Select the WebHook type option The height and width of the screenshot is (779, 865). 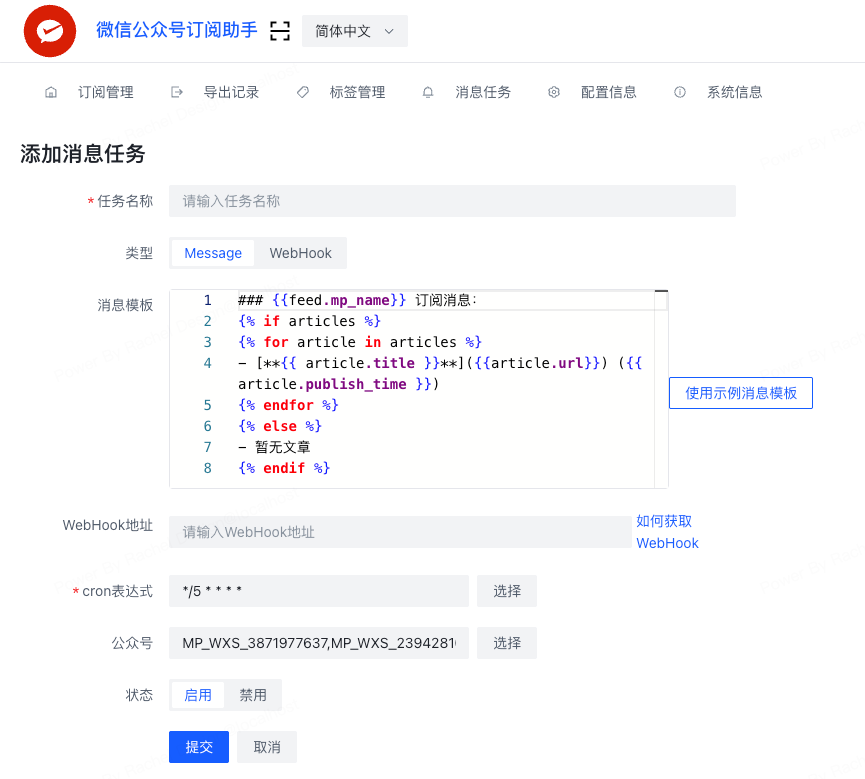pos(300,253)
